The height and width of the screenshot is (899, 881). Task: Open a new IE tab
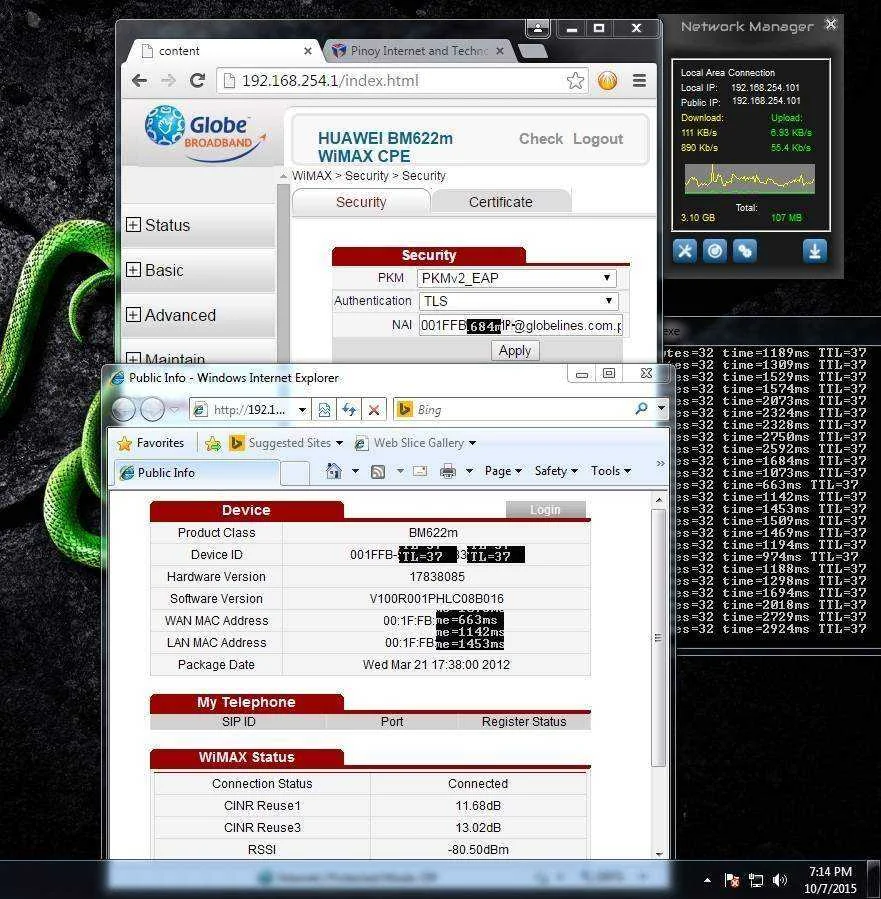pos(295,473)
